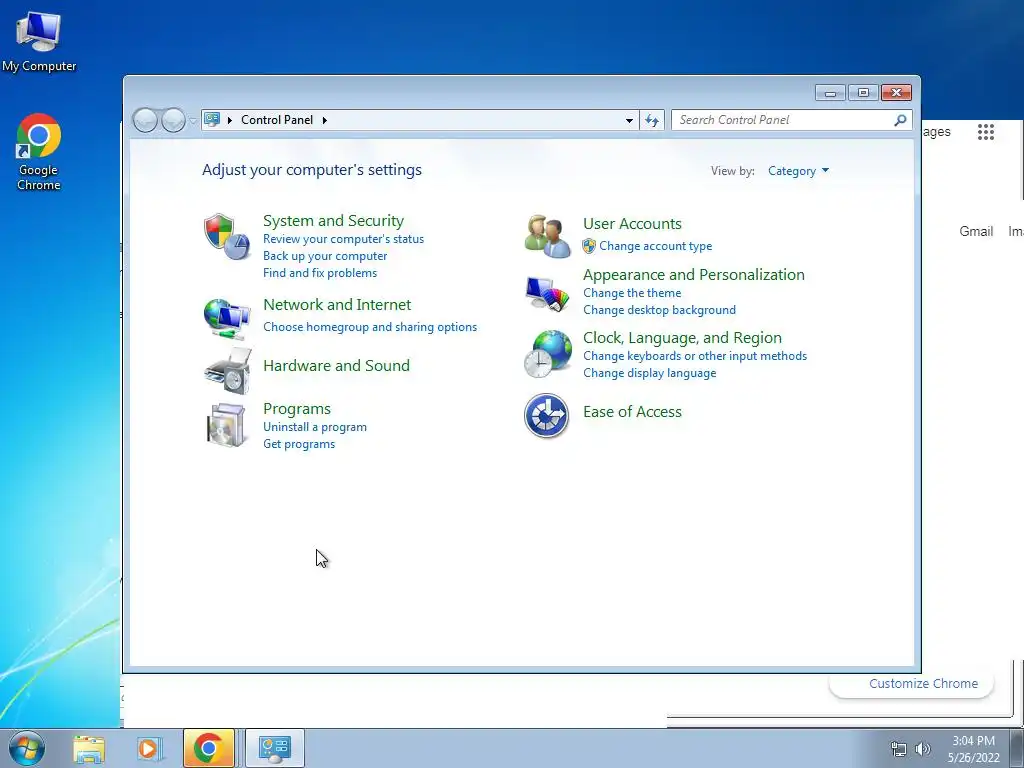Open Back up your computer link
Viewport: 1024px width, 768px height.
pos(325,256)
